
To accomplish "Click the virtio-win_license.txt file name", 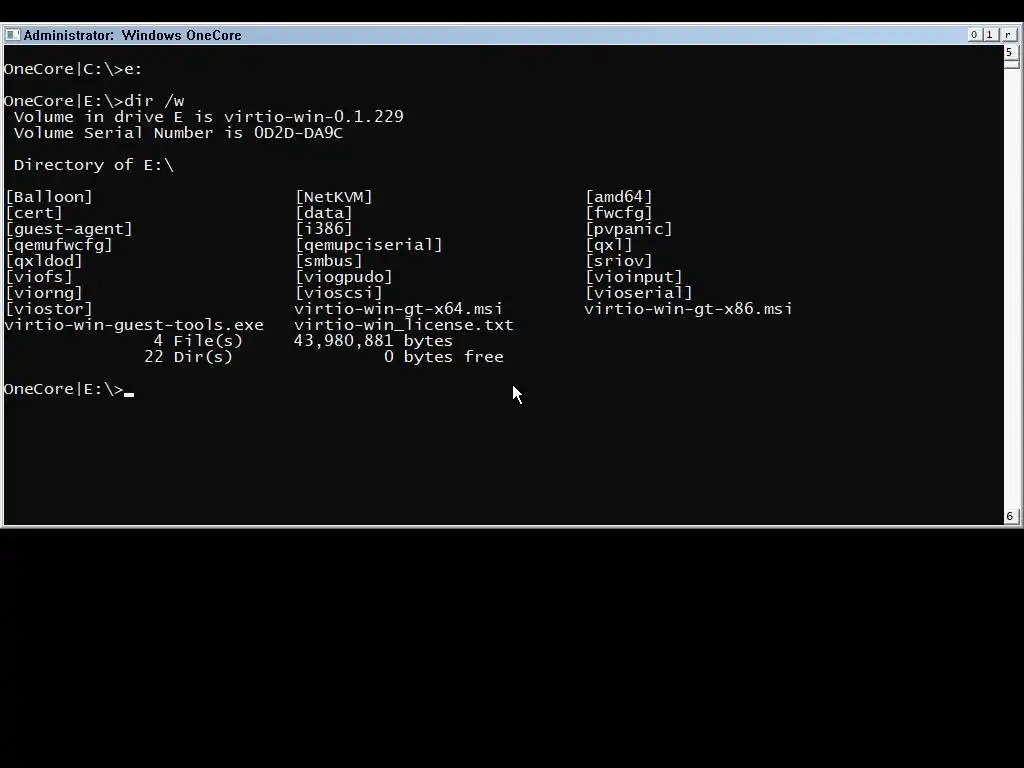I will (x=404, y=325).
